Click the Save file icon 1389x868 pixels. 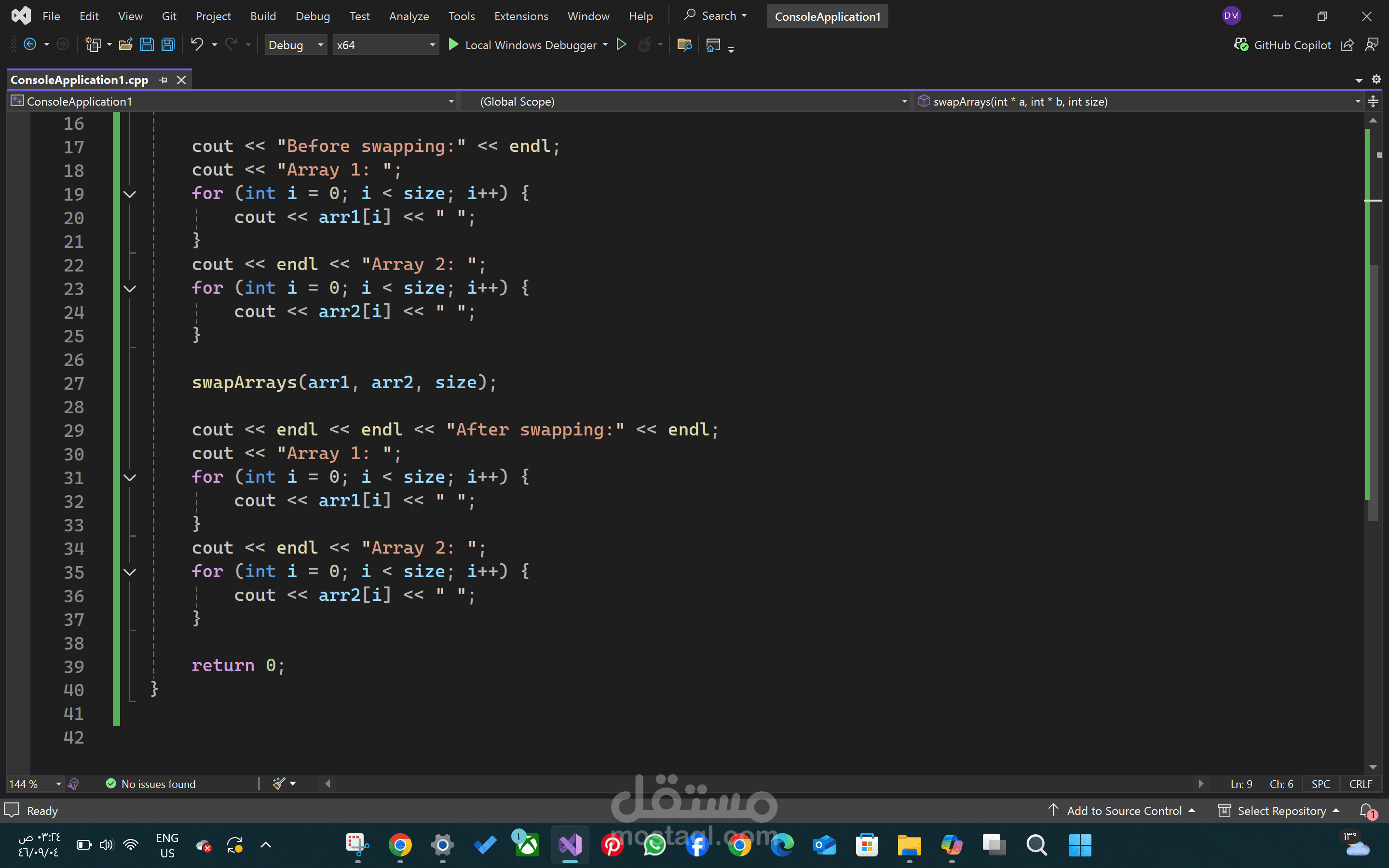coord(147,45)
